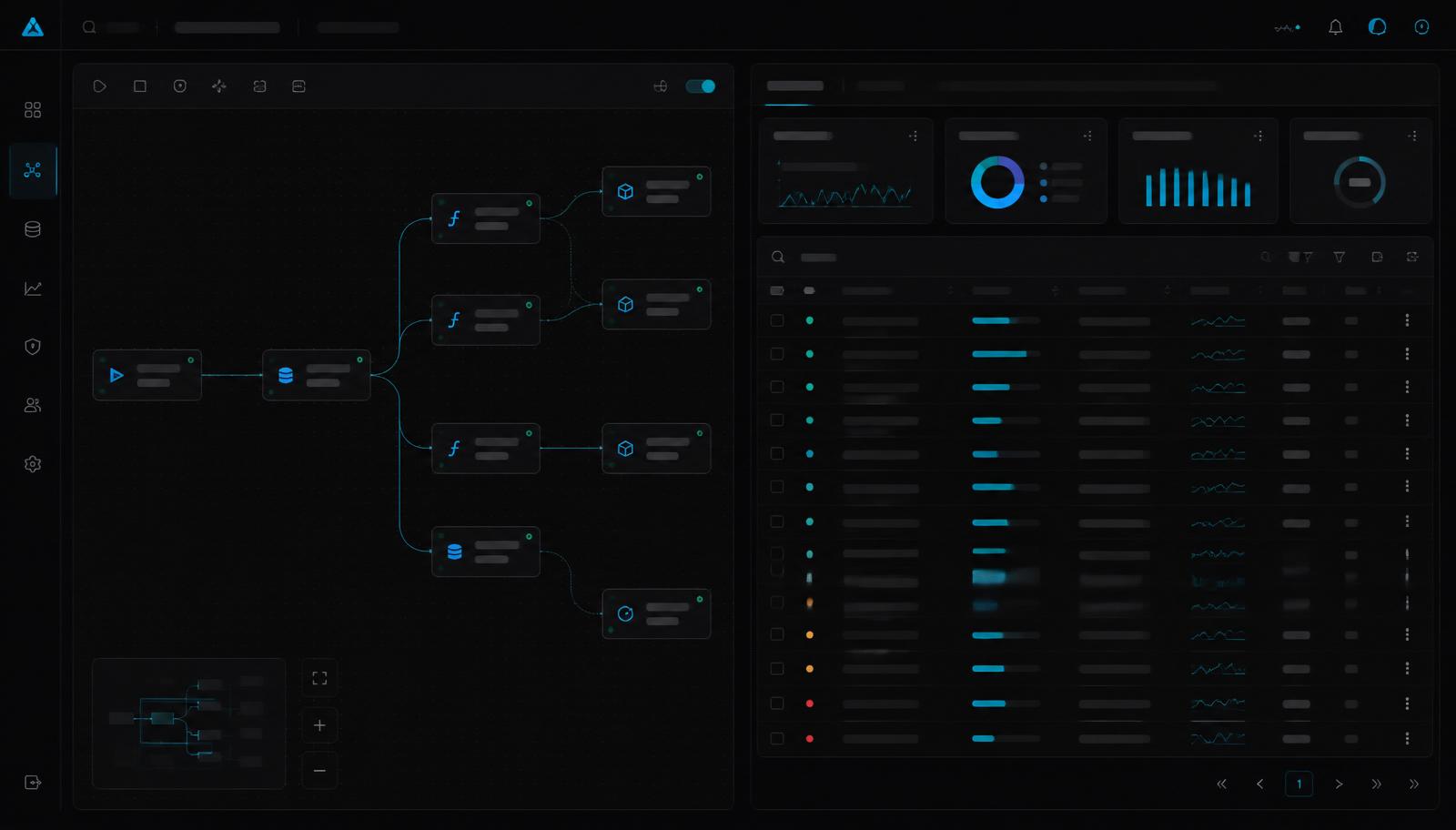The image size is (1456, 830).
Task: Click the logout icon at sidebar bottom
Action: coord(33,783)
